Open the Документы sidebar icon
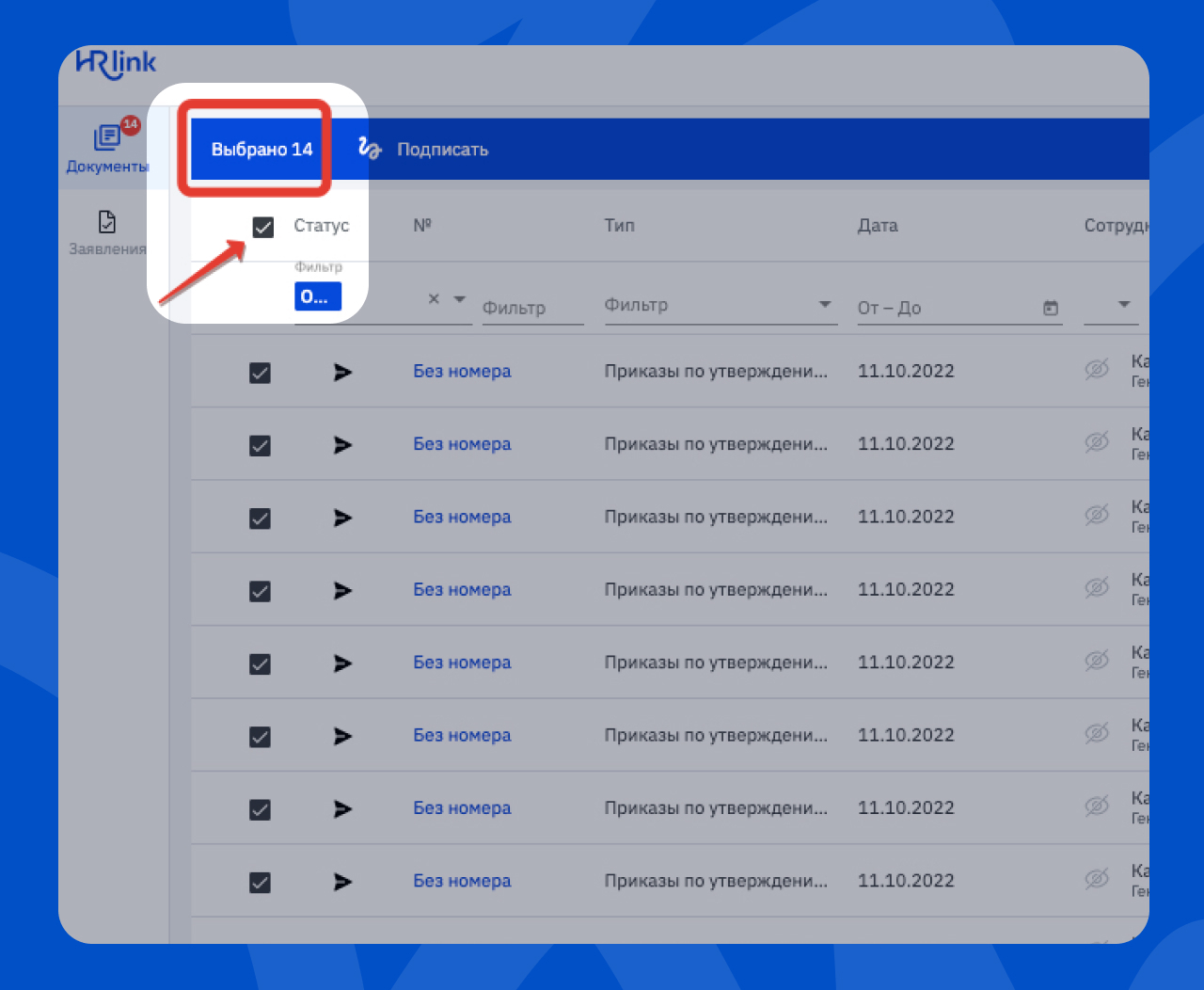 click(x=106, y=138)
